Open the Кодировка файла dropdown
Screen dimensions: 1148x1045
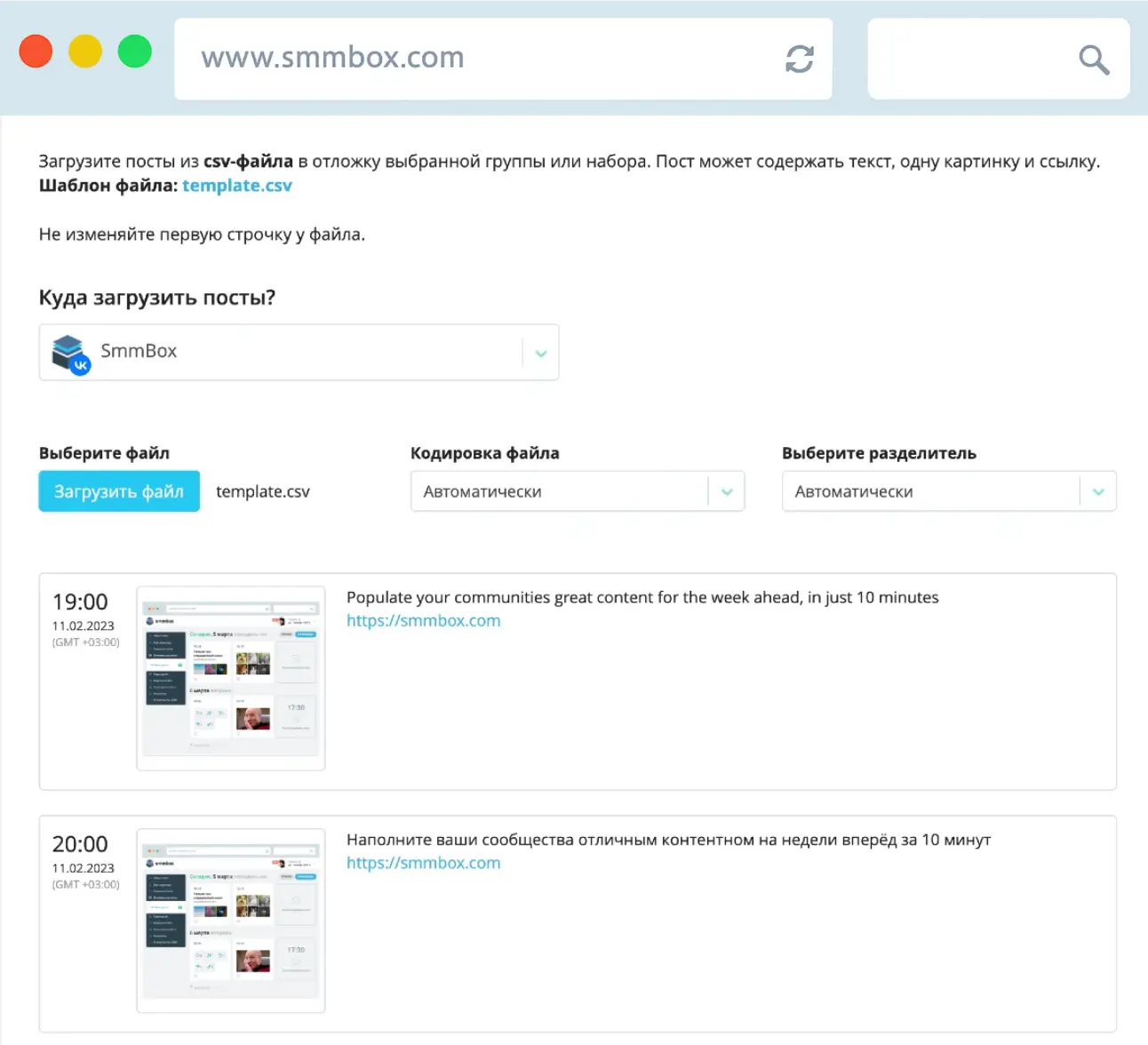[578, 491]
